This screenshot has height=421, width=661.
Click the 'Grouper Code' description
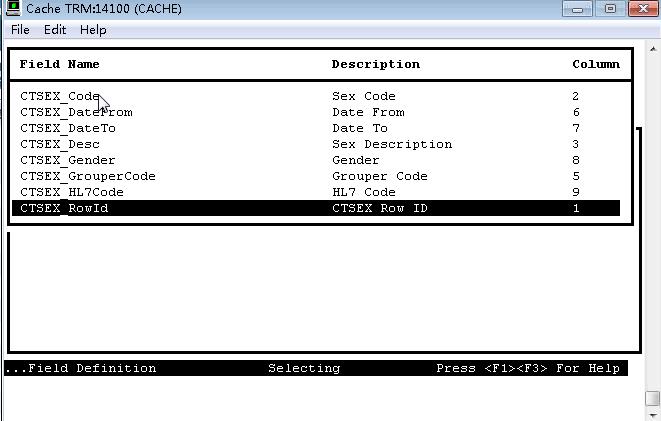(x=380, y=176)
